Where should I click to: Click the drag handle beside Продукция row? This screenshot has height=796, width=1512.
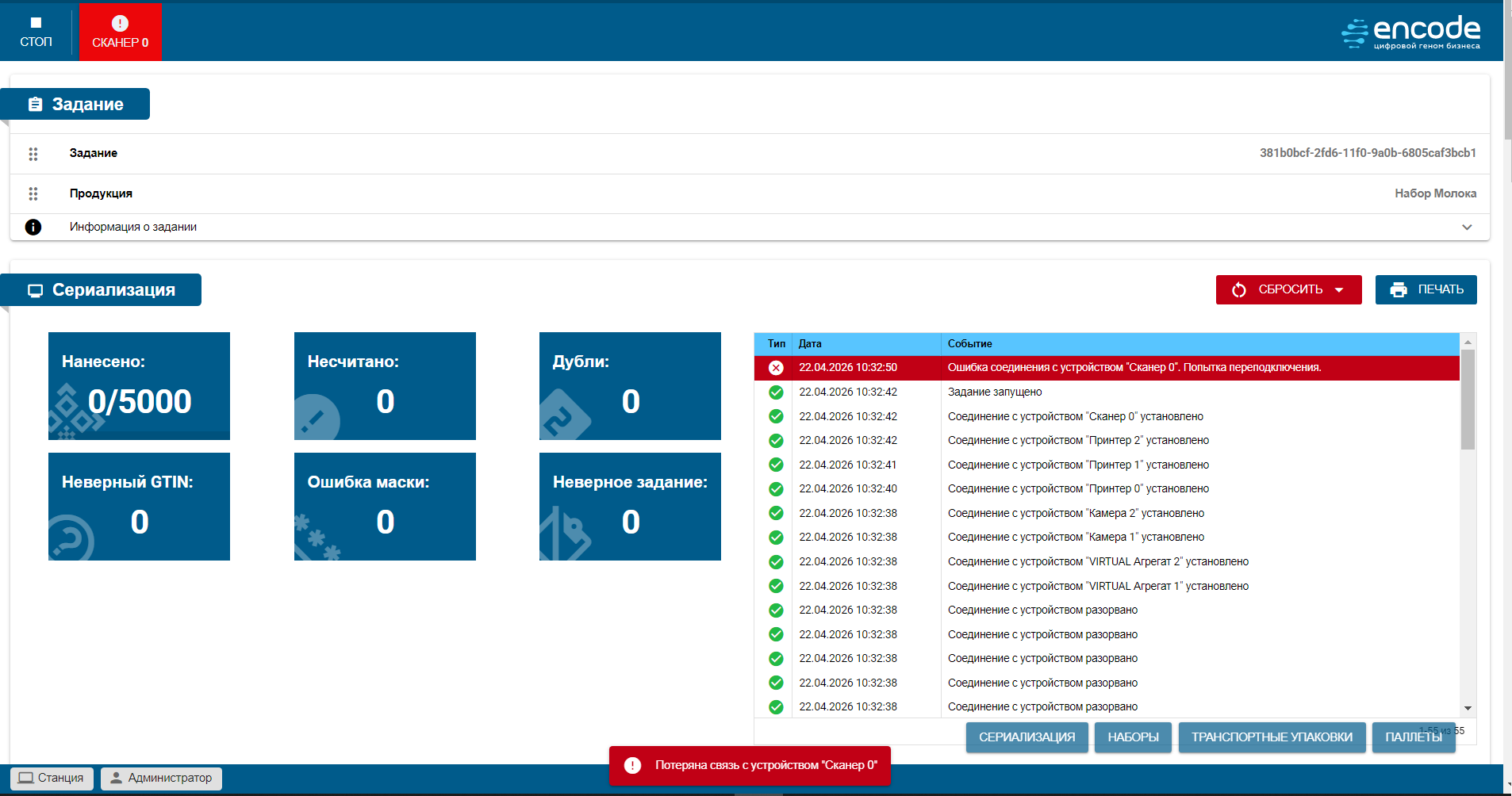pos(33,193)
